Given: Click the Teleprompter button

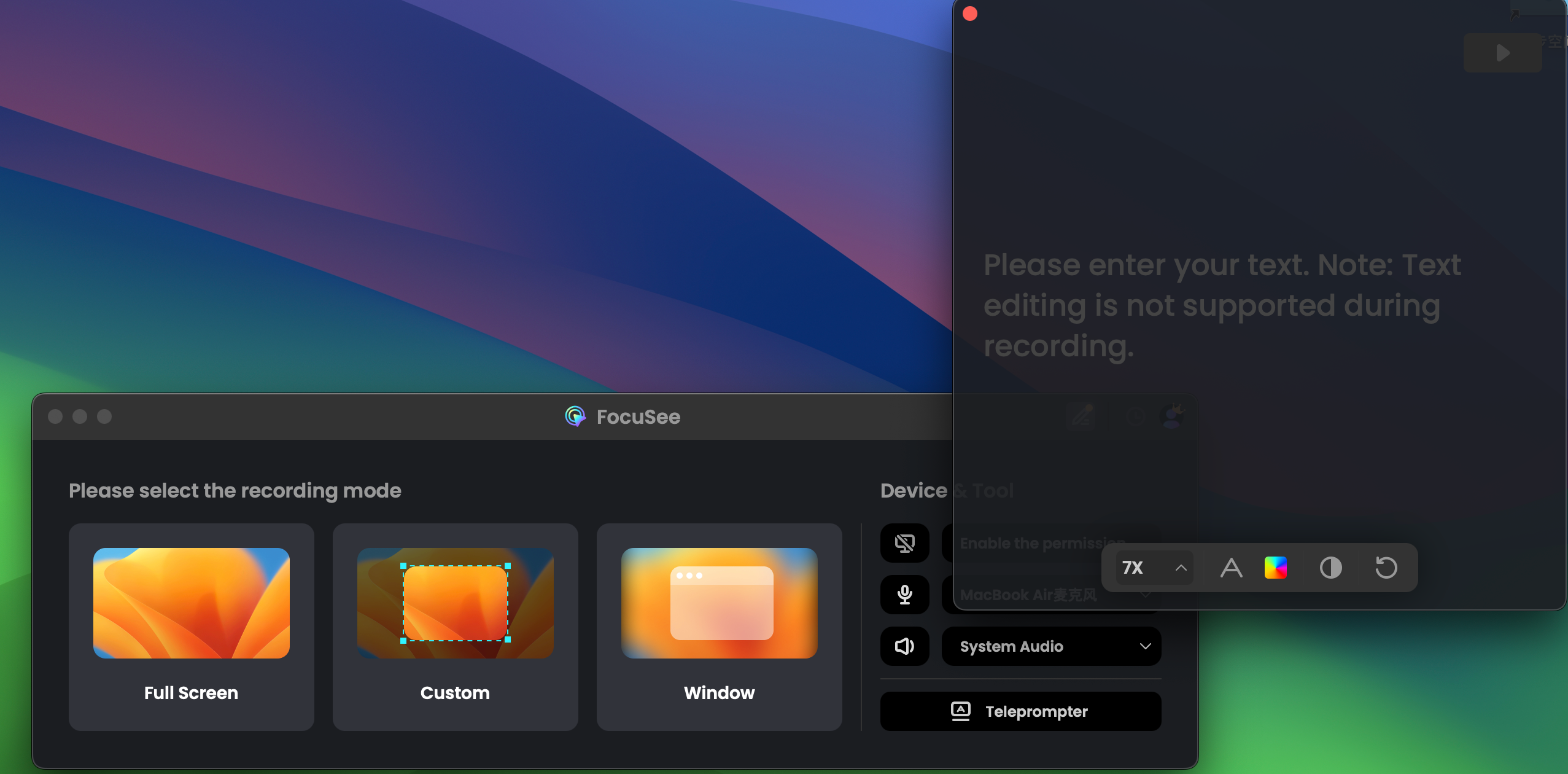Looking at the screenshot, I should pyautogui.click(x=1020, y=711).
